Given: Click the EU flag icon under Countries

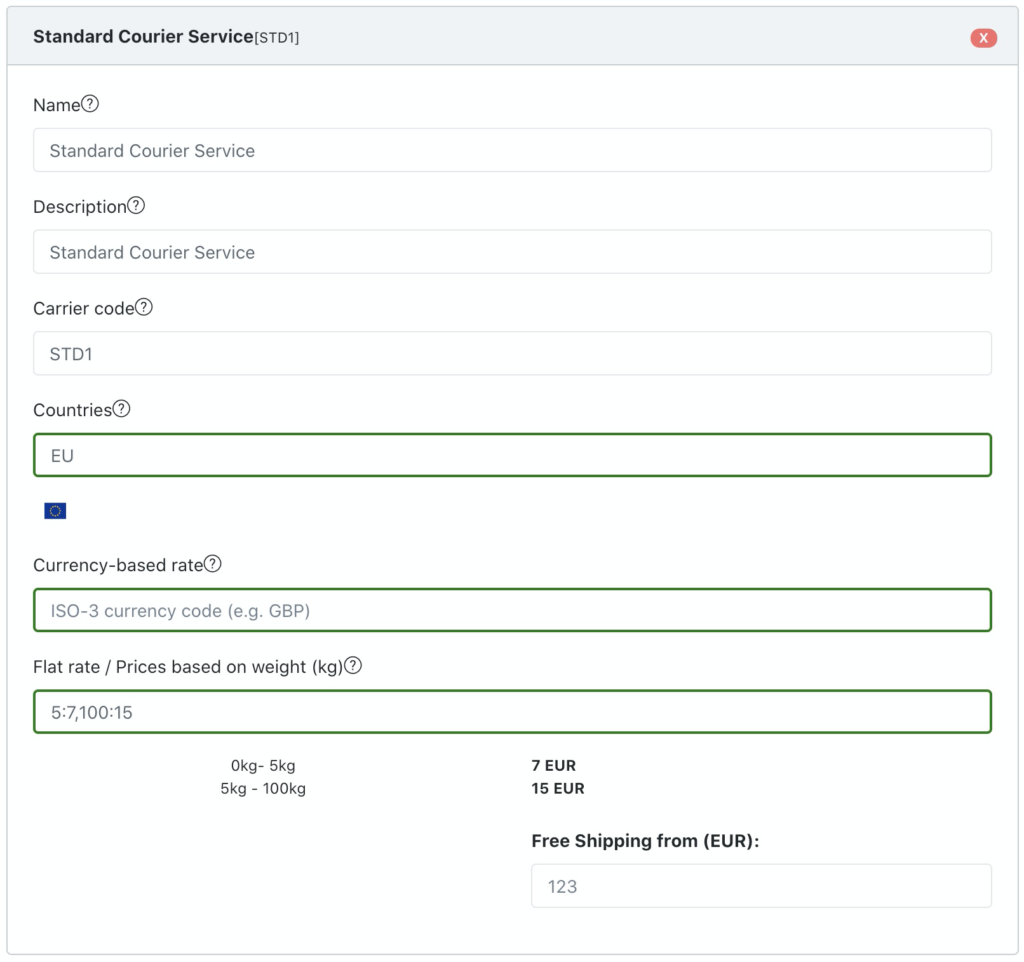Looking at the screenshot, I should 55,511.
